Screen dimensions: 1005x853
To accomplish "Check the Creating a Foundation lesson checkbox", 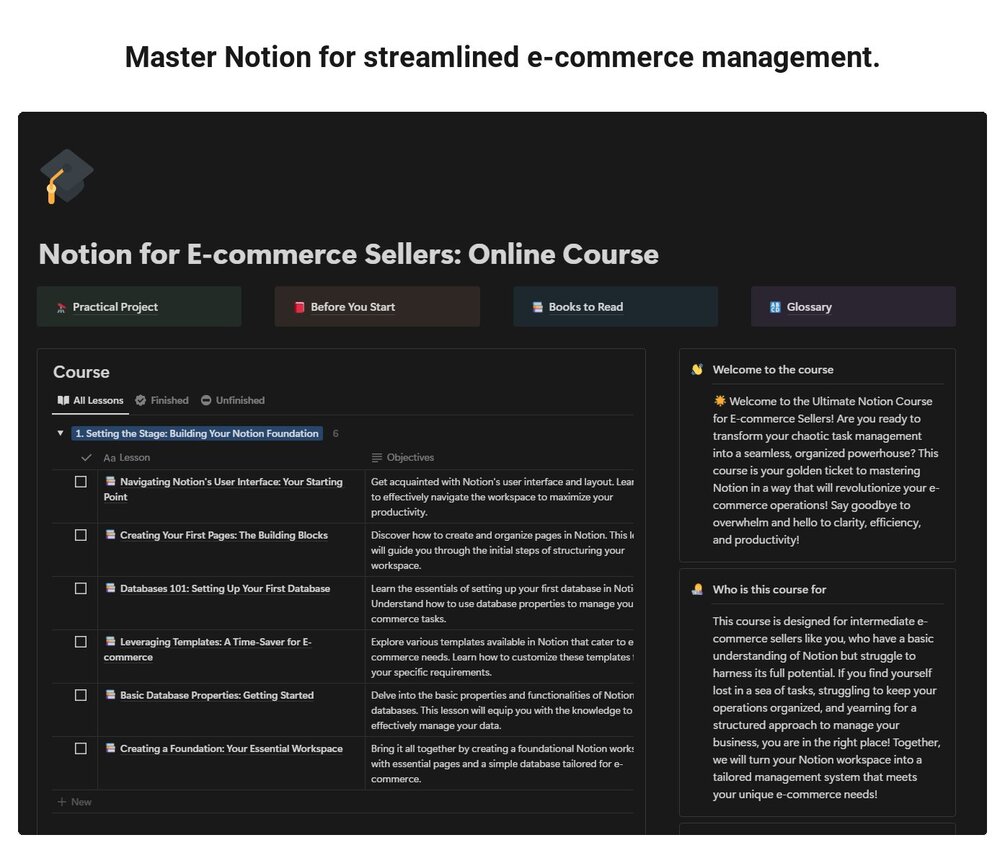I will pos(81,749).
